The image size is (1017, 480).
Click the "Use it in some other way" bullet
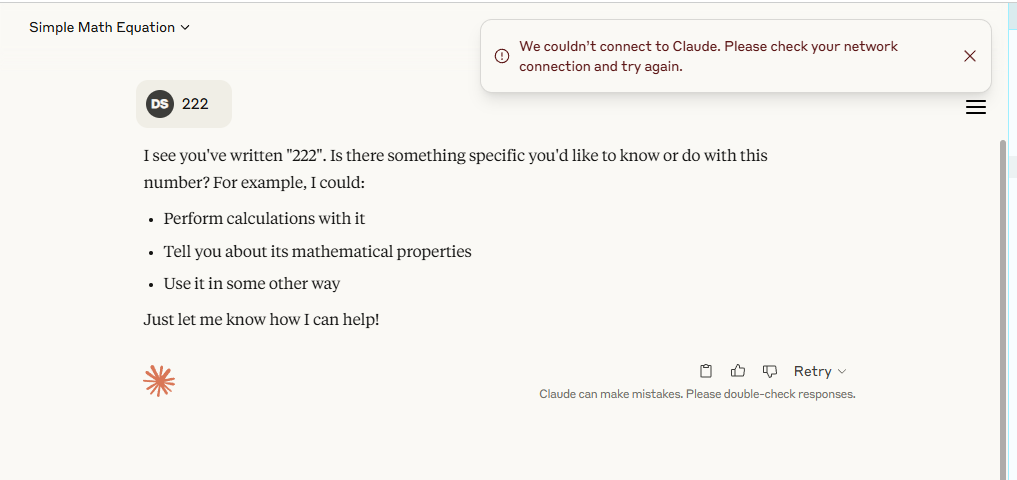252,283
